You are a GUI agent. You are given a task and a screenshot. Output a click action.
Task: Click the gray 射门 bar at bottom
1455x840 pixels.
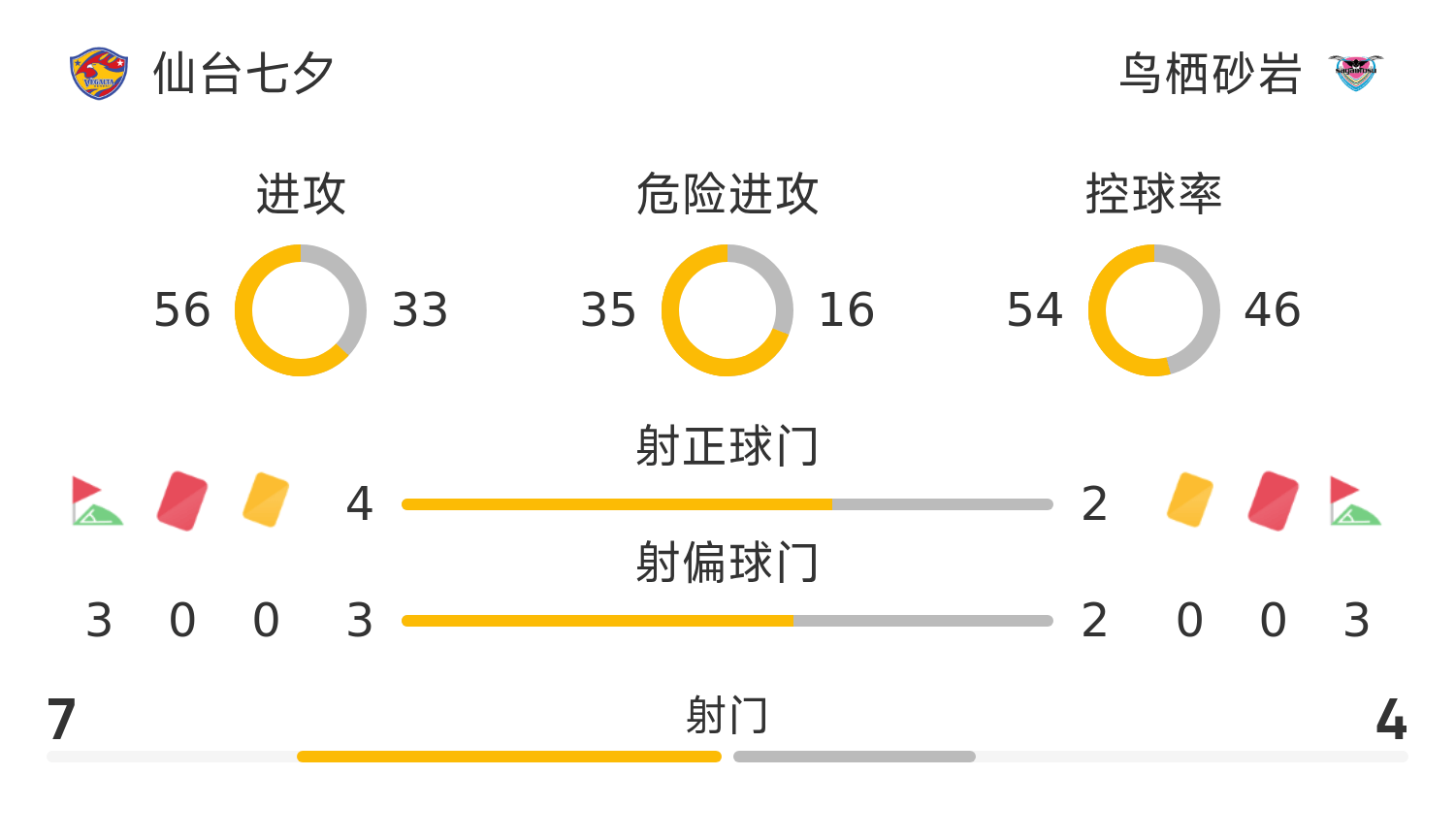(x=855, y=757)
